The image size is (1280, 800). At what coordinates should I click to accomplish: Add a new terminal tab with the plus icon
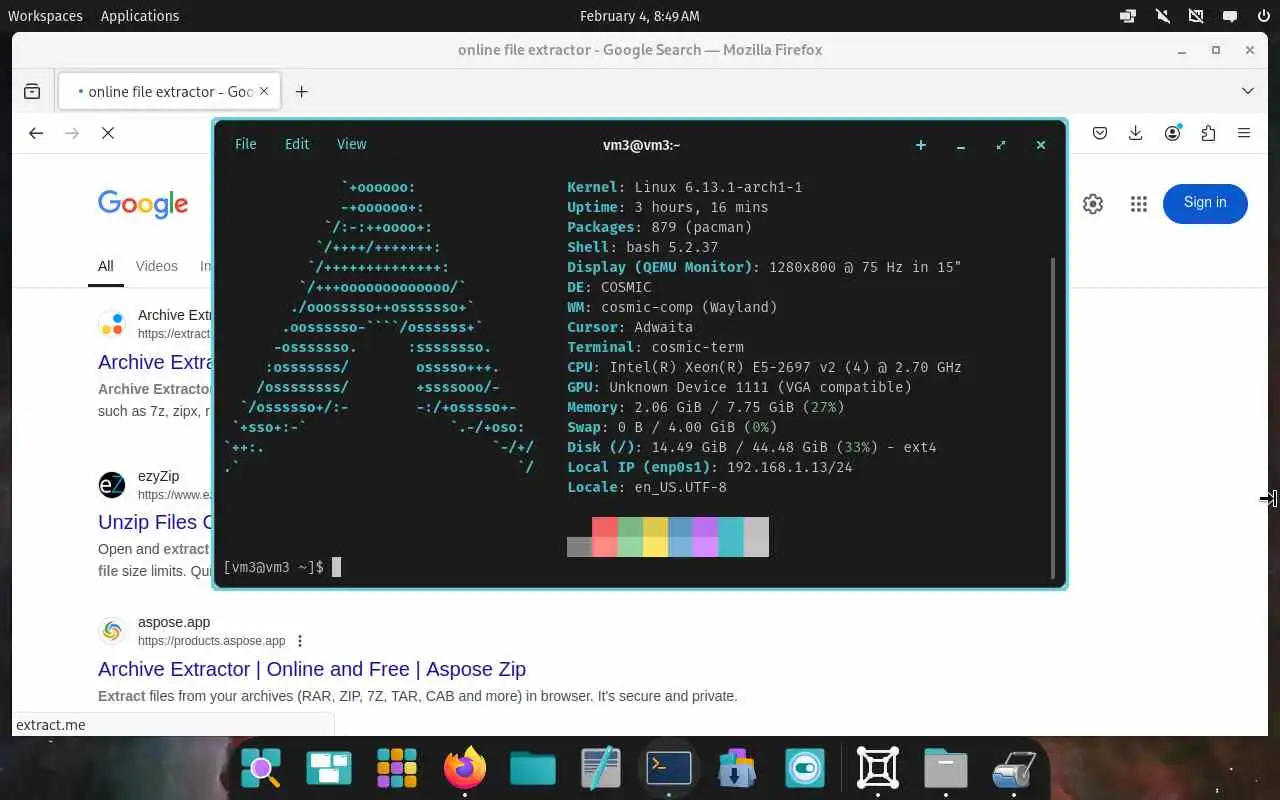point(921,145)
